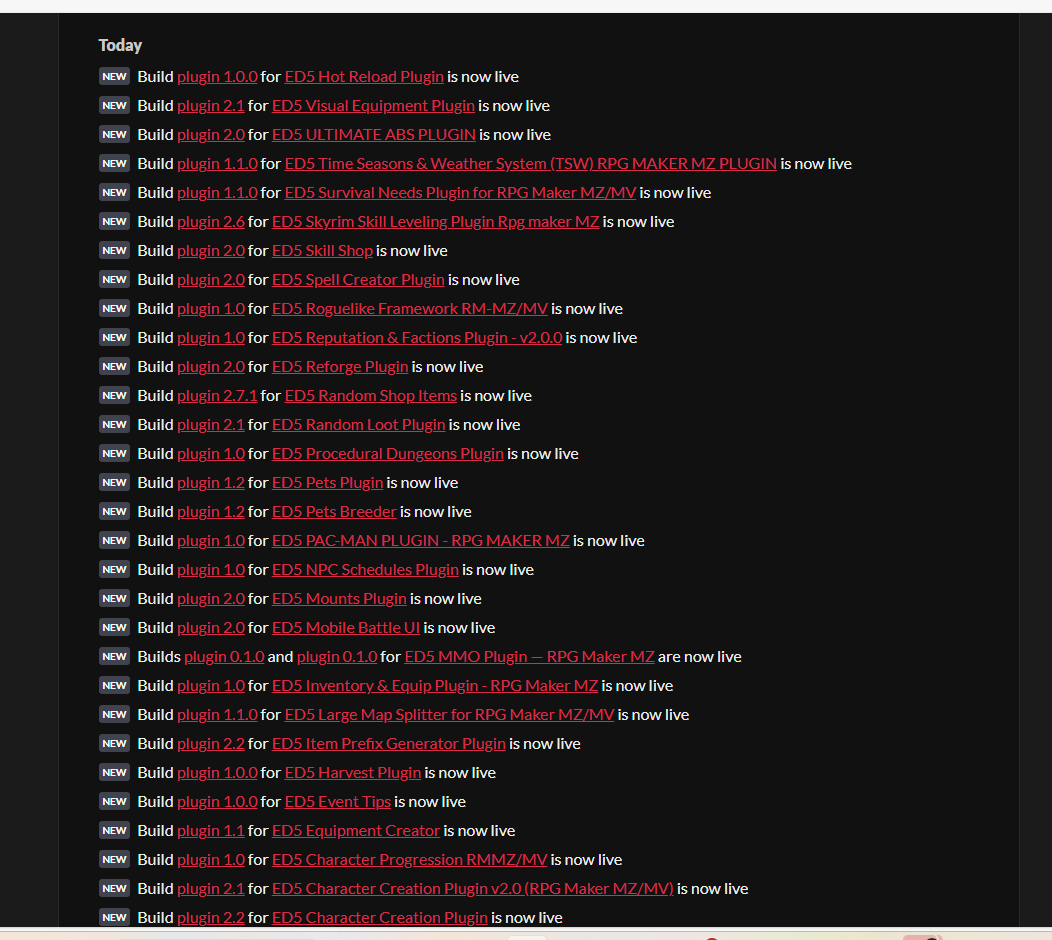Viewport: 1052px width, 940px height.
Task: Open plugin 2.0 build for Spell Creator Plugin
Action: pos(211,279)
